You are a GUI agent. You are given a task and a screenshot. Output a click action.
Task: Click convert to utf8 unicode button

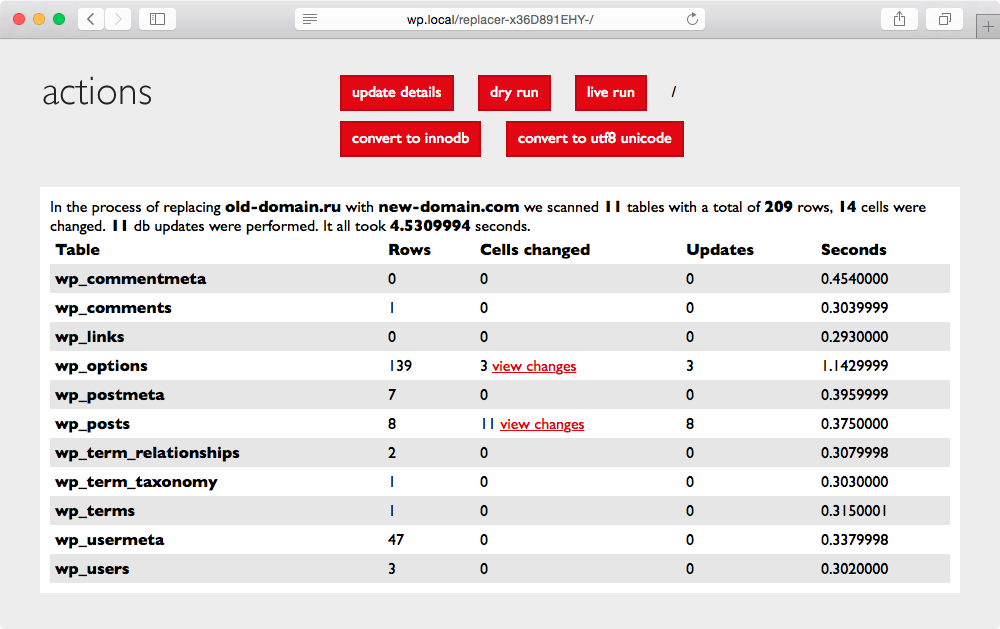tap(594, 138)
